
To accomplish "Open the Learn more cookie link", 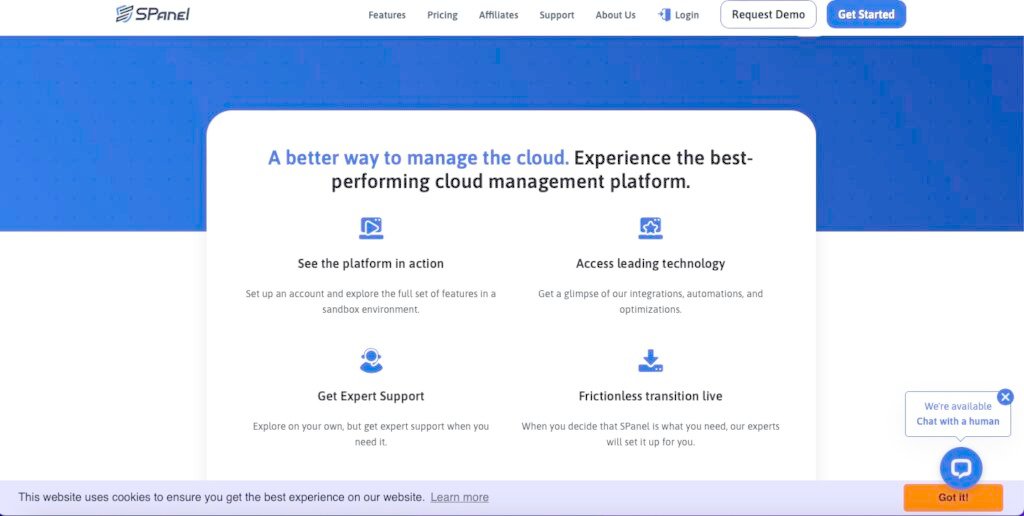I will (459, 497).
